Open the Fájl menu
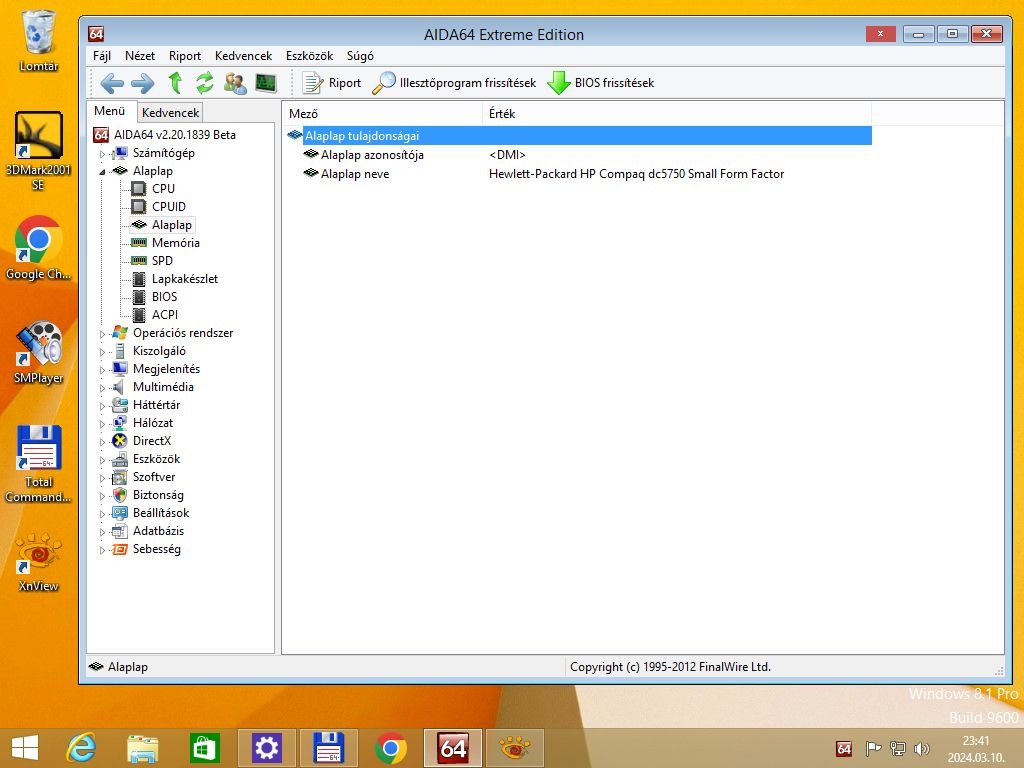This screenshot has height=768, width=1024. [x=102, y=56]
